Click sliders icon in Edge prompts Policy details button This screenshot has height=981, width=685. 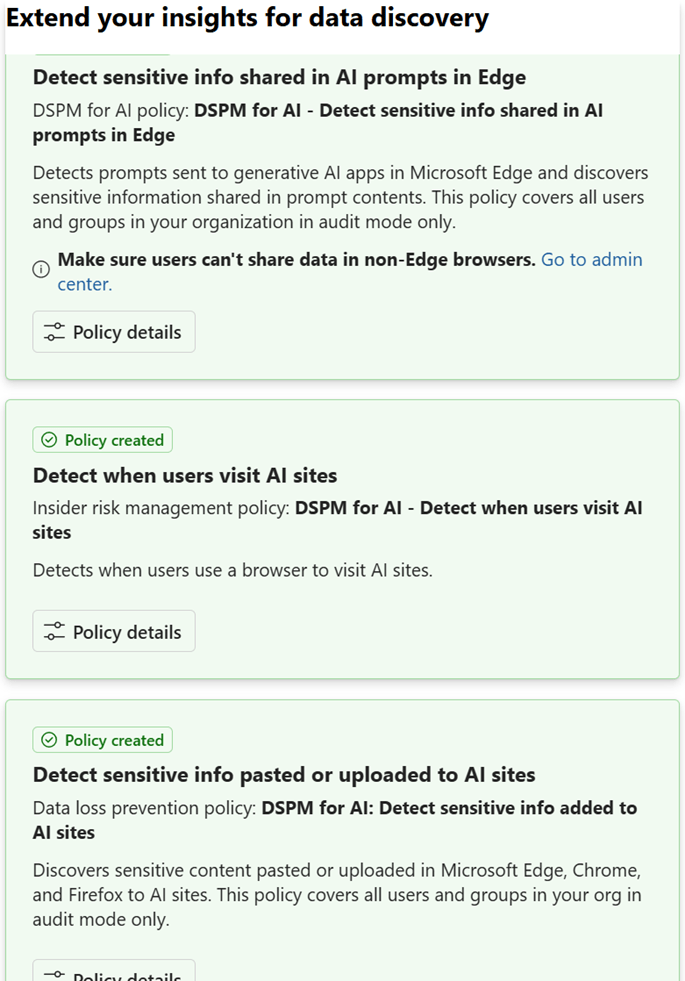coord(55,332)
